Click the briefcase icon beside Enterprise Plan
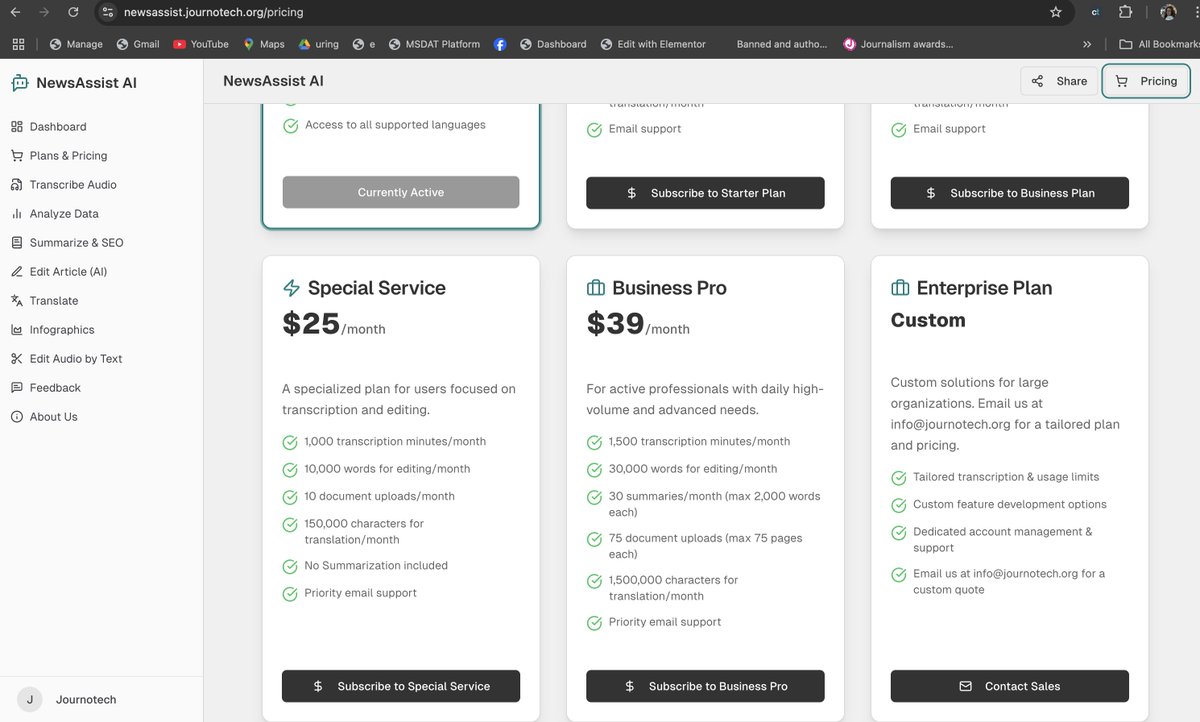Image resolution: width=1200 pixels, height=722 pixels. point(900,288)
